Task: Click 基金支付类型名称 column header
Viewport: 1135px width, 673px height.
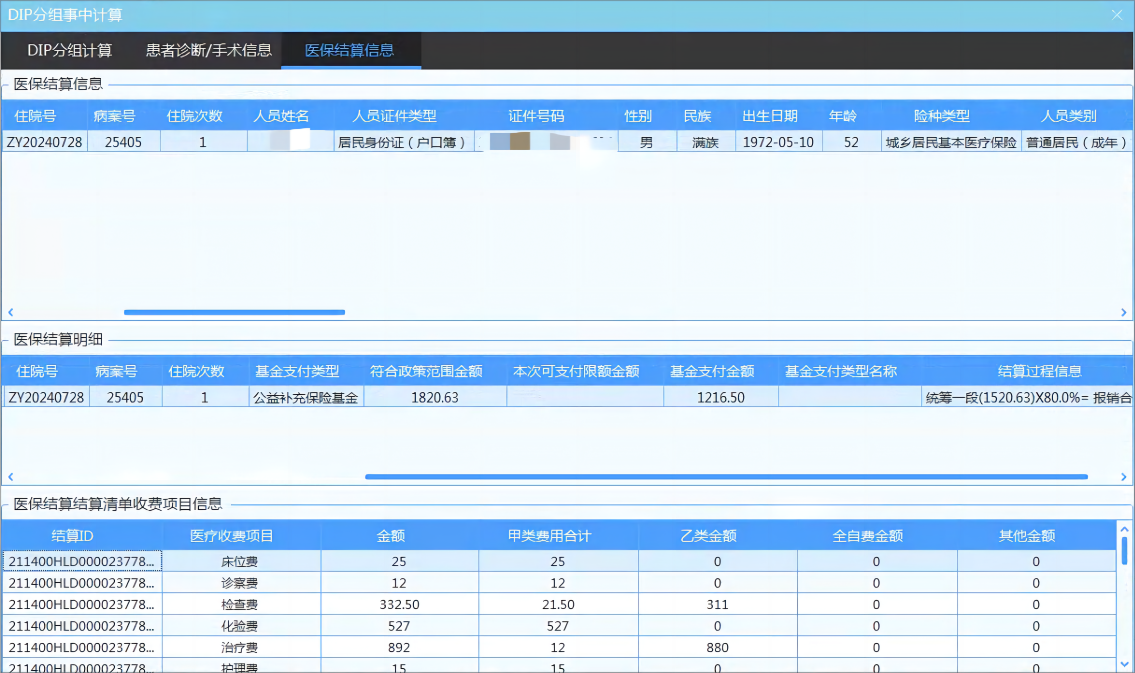Action: pyautogui.click(x=841, y=371)
